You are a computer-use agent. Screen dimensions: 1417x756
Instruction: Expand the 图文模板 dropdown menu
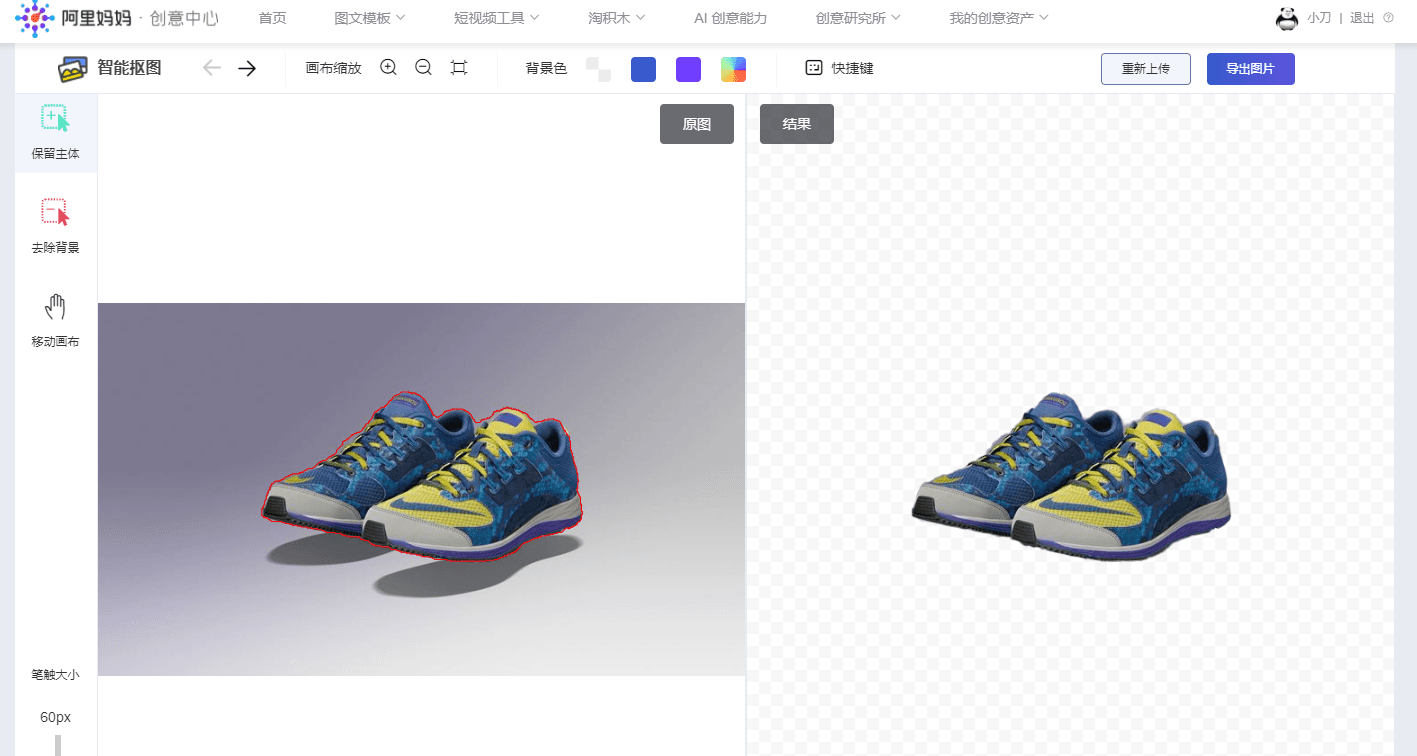coord(369,18)
